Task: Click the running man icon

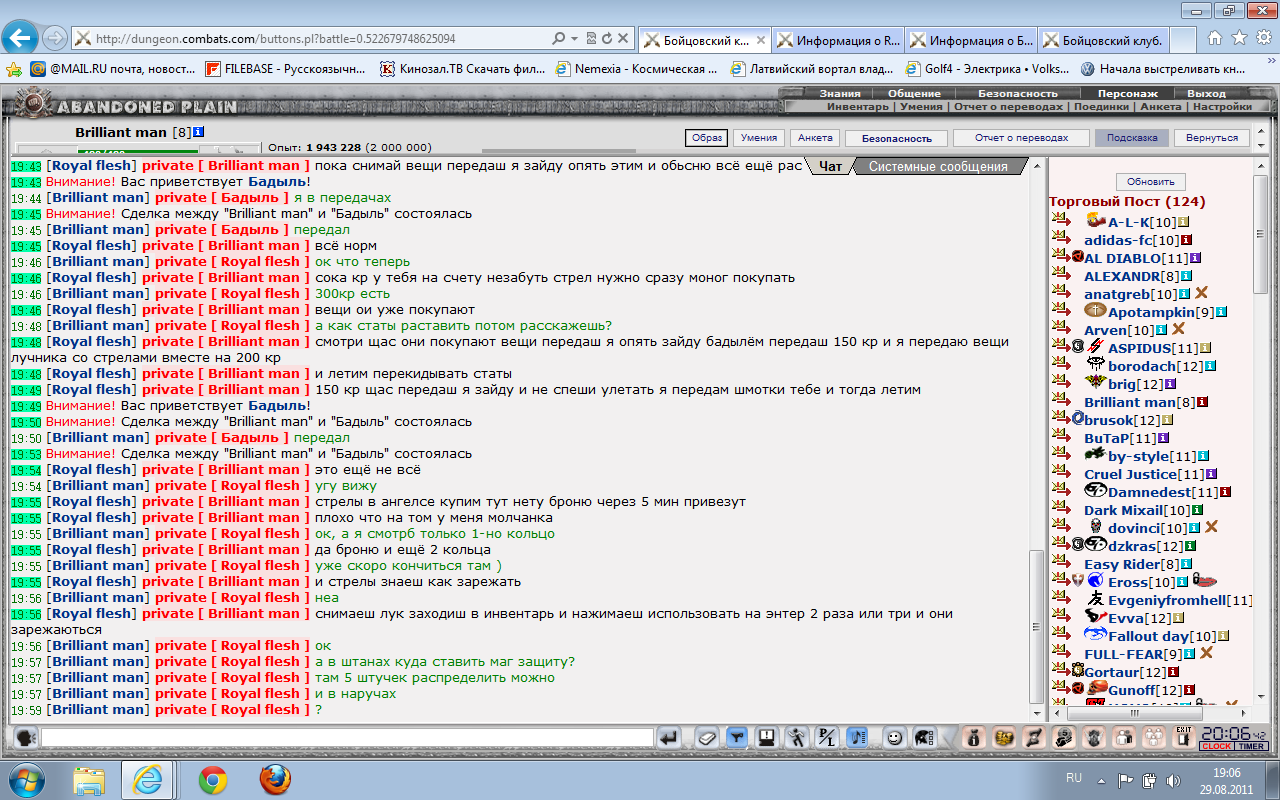Action: [797, 738]
